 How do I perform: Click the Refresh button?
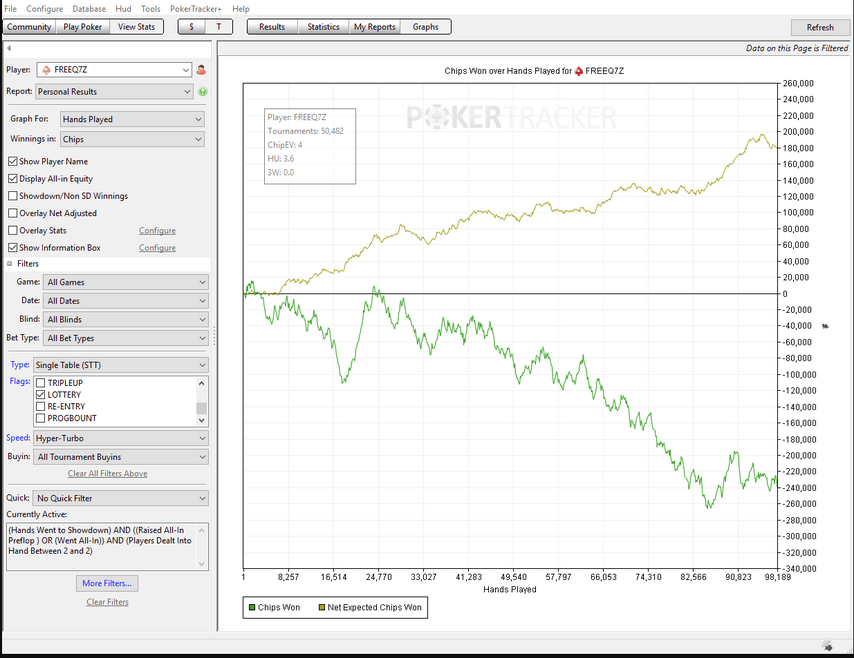[x=820, y=27]
